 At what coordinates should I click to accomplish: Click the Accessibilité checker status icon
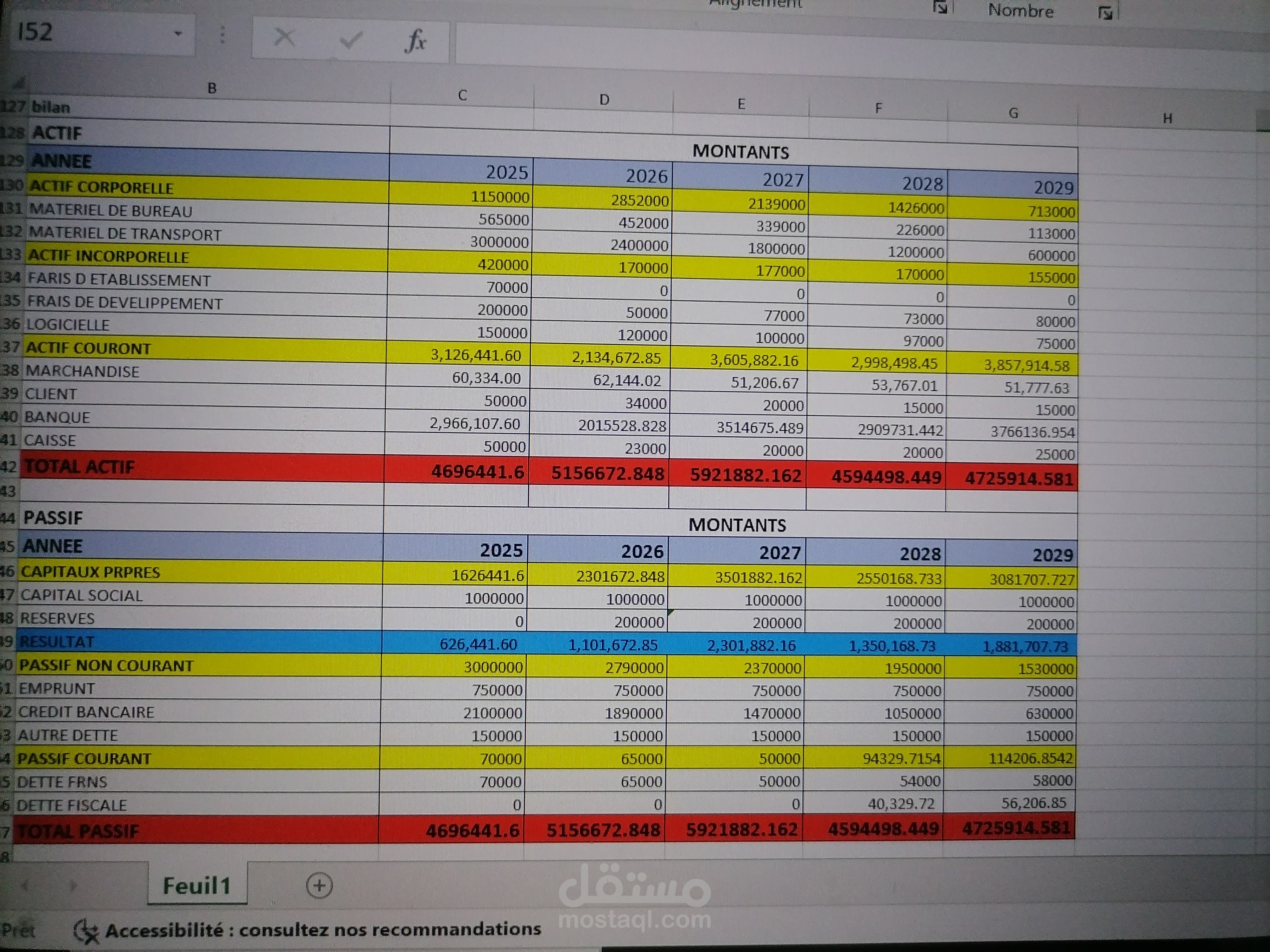[86, 931]
